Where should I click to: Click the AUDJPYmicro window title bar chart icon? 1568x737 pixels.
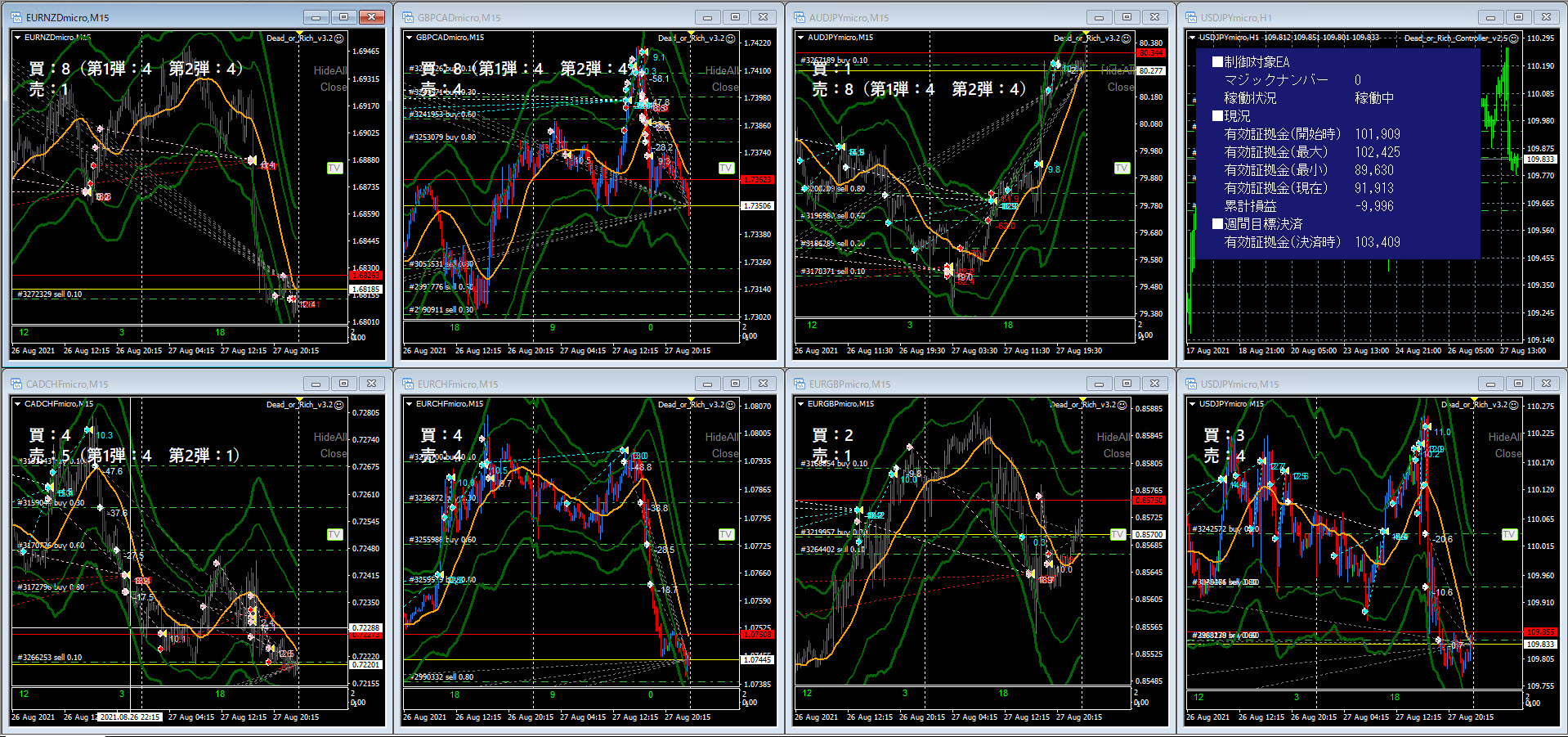pyautogui.click(x=800, y=17)
